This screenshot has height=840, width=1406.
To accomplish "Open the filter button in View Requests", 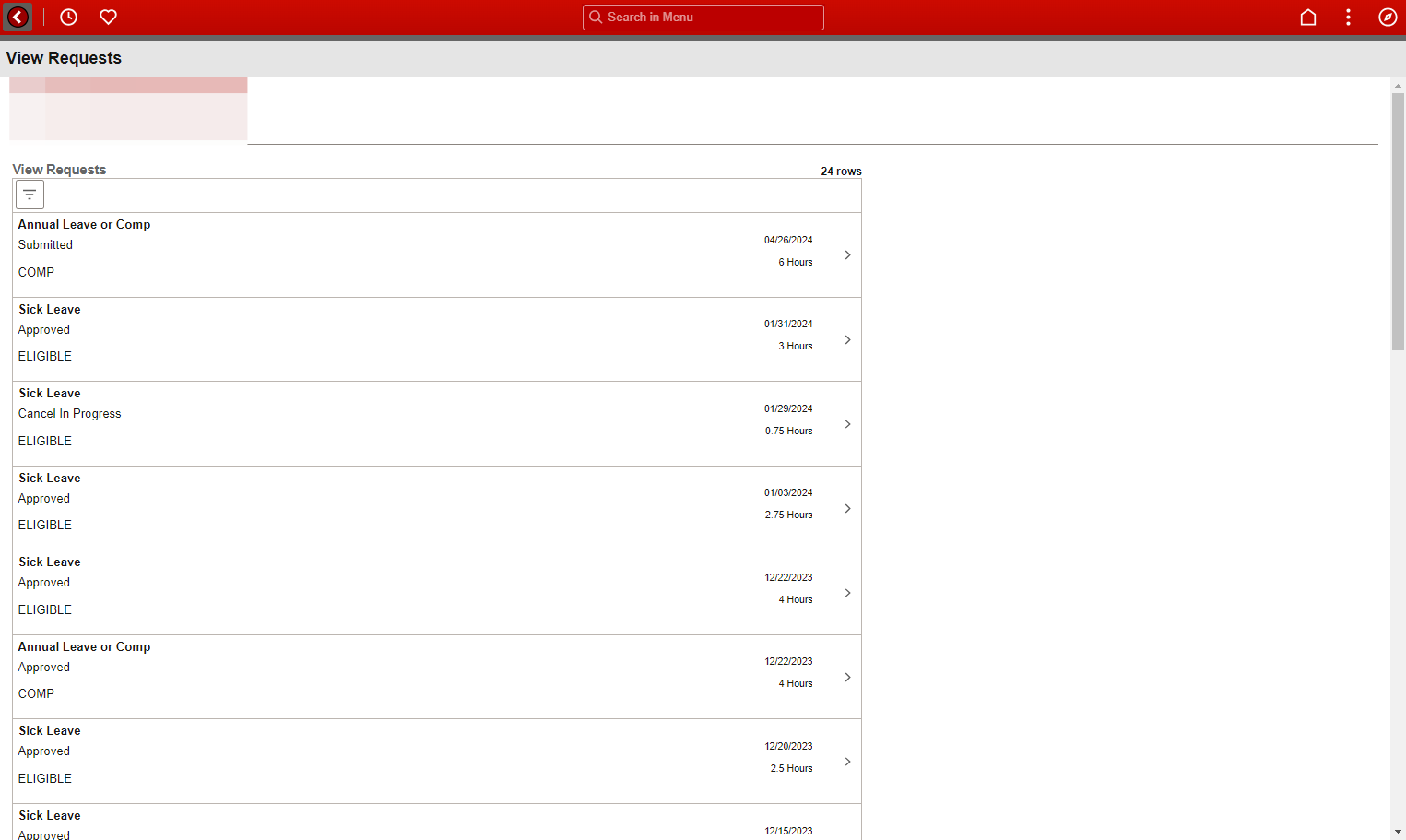I will pos(30,195).
